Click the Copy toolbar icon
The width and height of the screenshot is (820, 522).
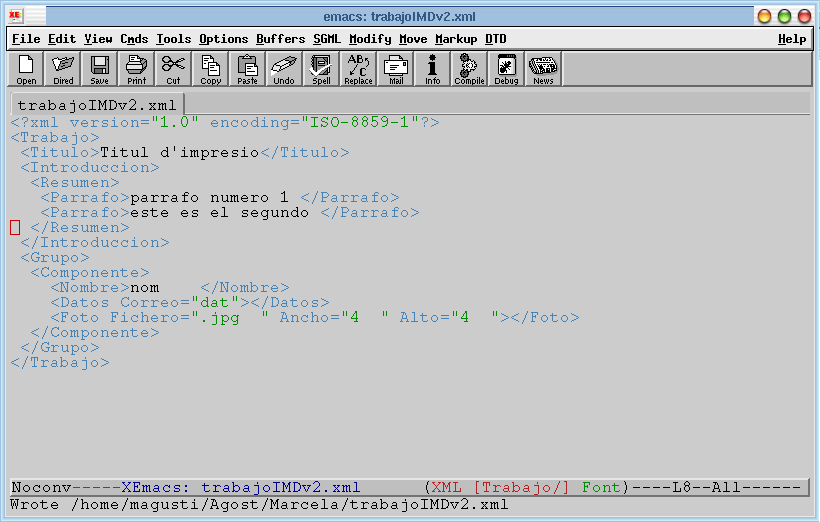pyautogui.click(x=210, y=69)
